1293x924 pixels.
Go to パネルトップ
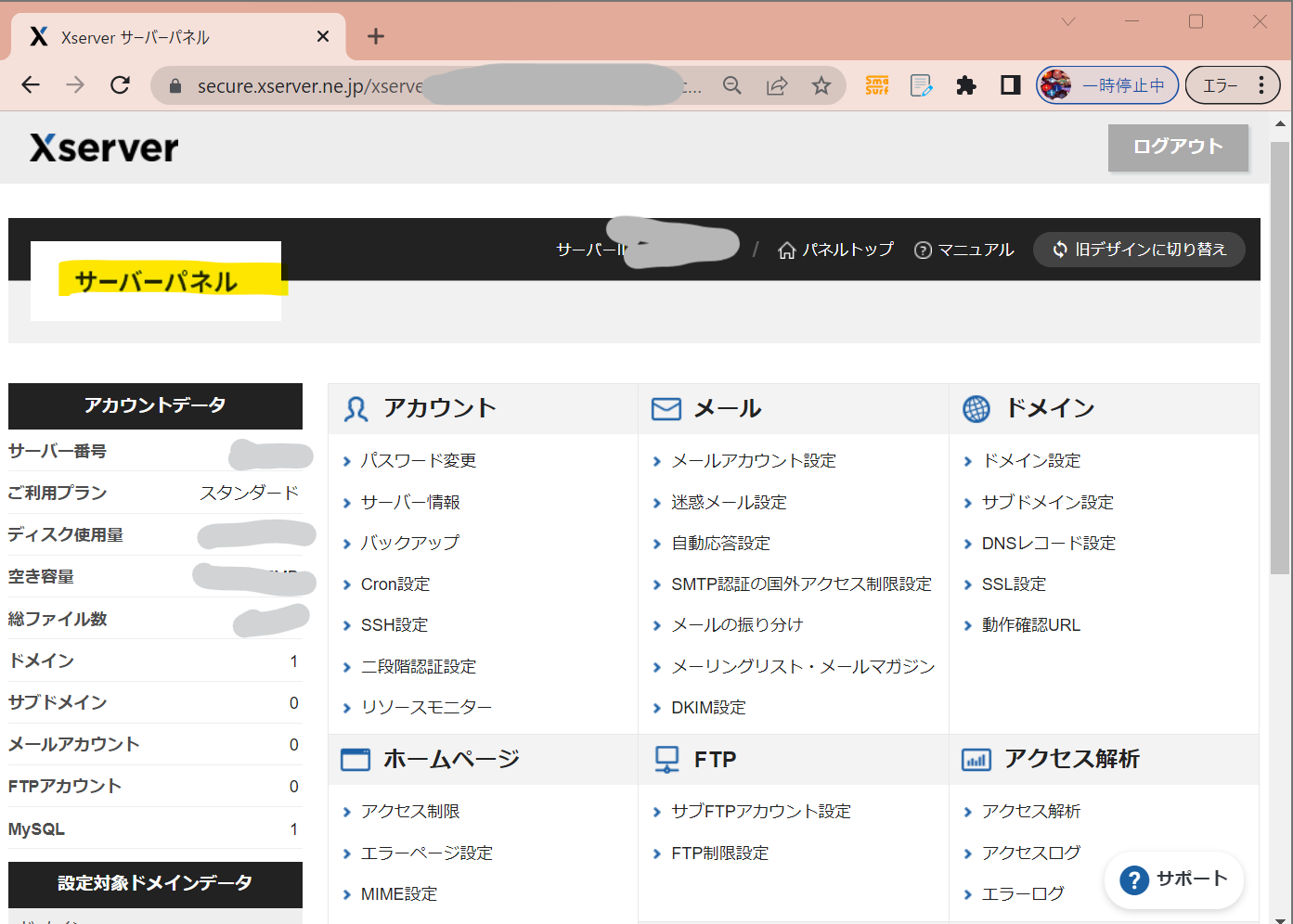836,250
